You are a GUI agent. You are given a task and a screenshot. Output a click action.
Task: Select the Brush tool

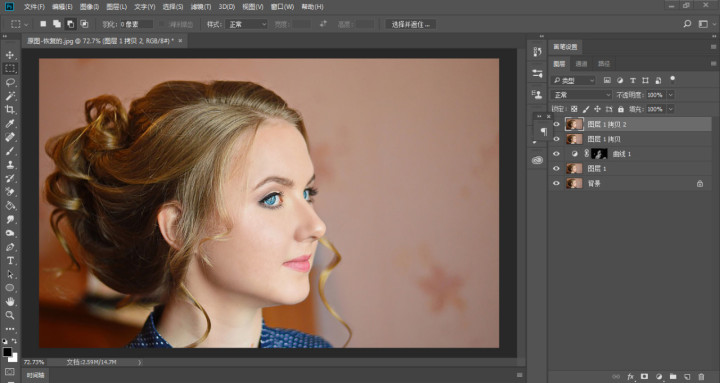point(10,151)
